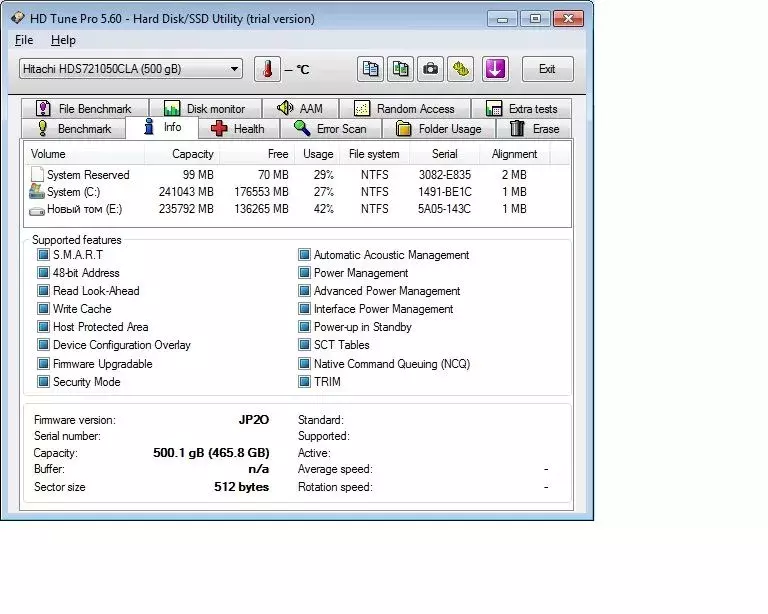
Task: Click the HD Tune app icon in title bar
Action: point(18,18)
